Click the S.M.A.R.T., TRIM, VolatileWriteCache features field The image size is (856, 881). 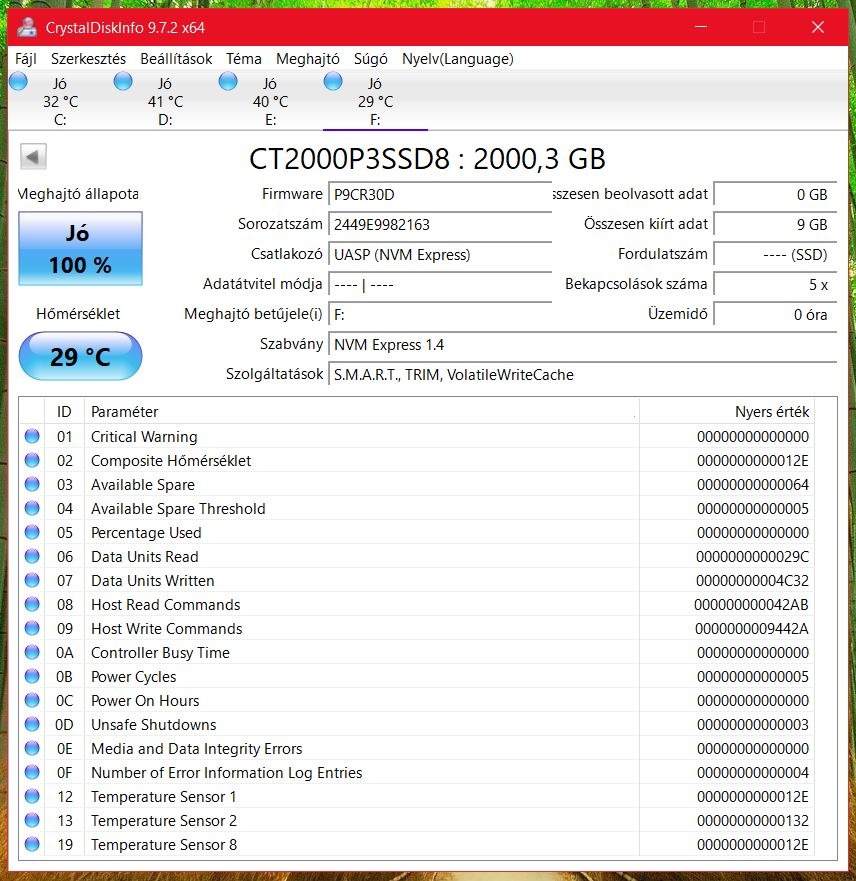(x=582, y=375)
